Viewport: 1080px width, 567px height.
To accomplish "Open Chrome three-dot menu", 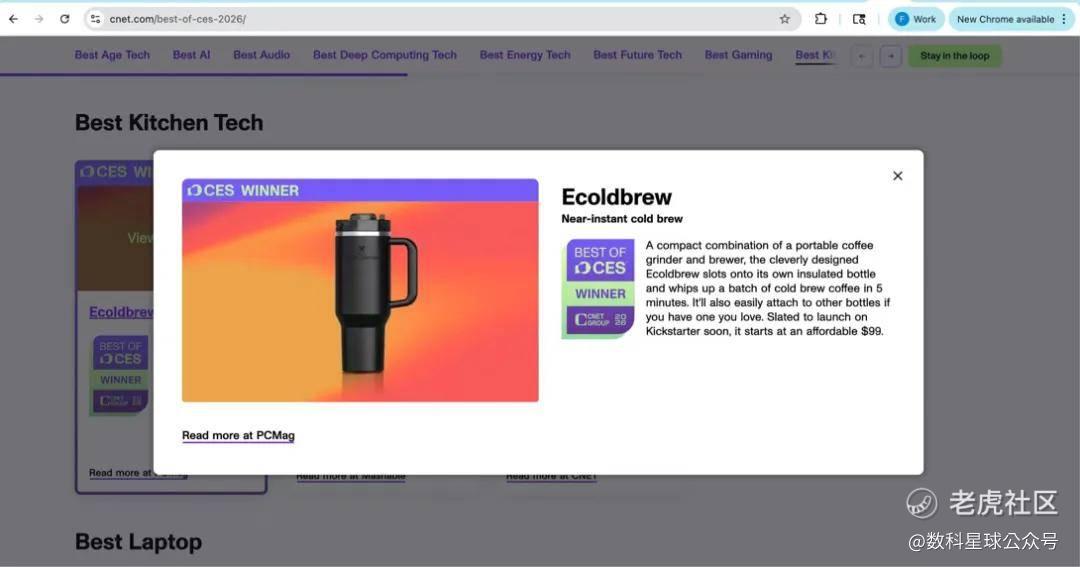I will point(1064,19).
